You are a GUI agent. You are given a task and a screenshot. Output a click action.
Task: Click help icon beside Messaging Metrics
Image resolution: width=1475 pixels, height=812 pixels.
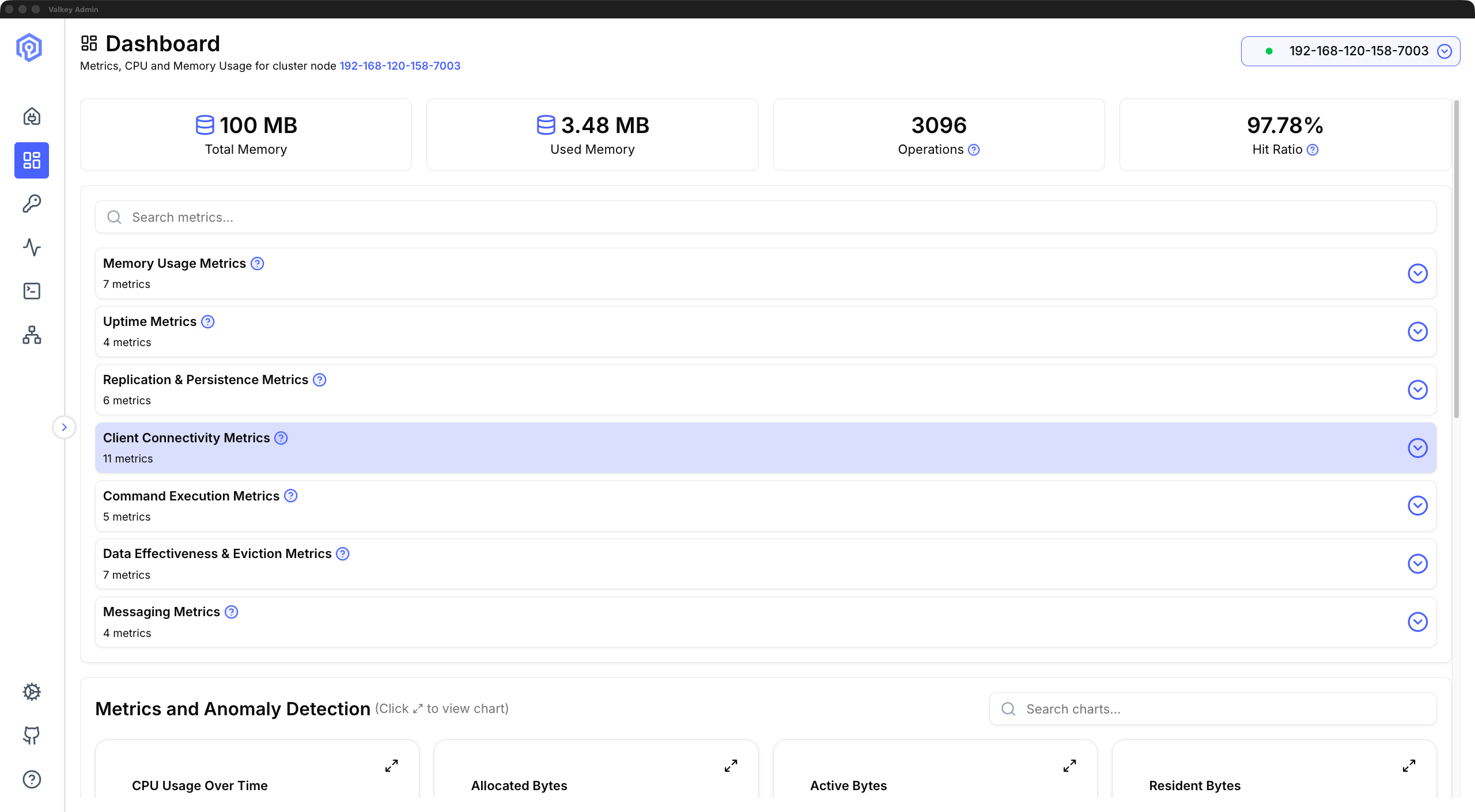tap(232, 612)
